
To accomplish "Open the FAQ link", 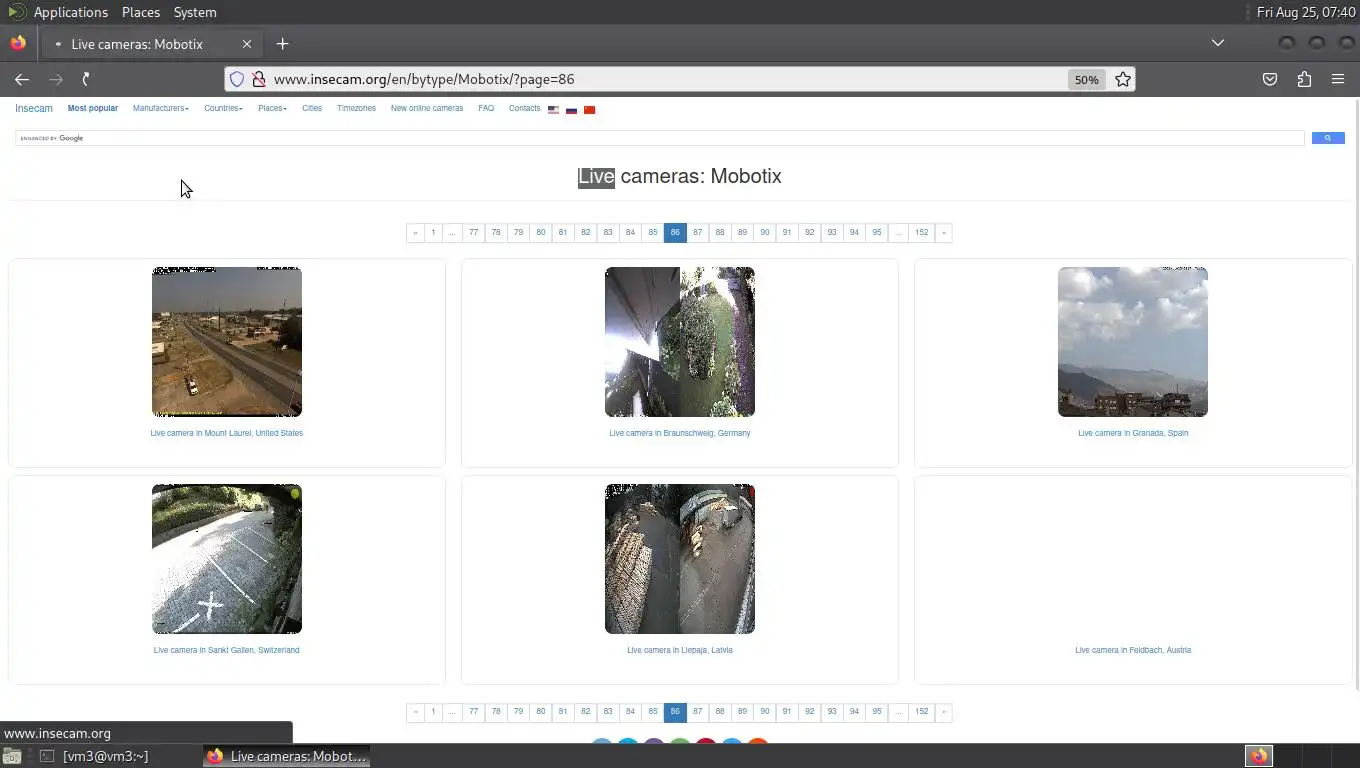I will [x=486, y=108].
